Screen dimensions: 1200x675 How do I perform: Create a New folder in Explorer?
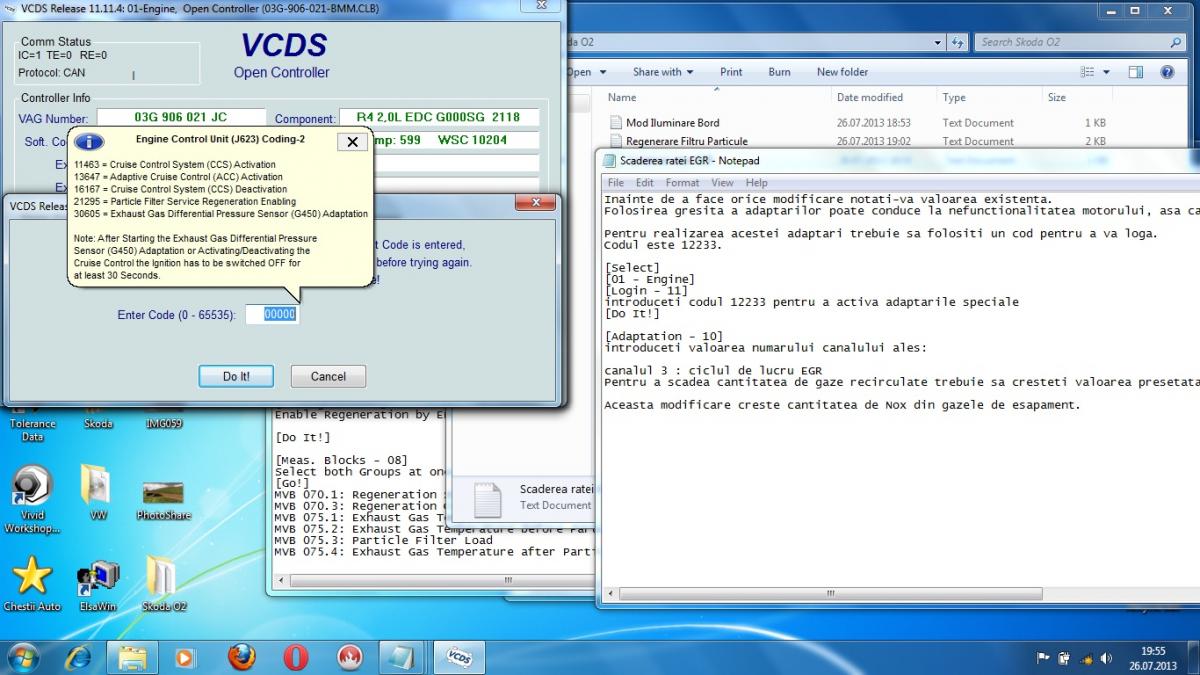(842, 72)
